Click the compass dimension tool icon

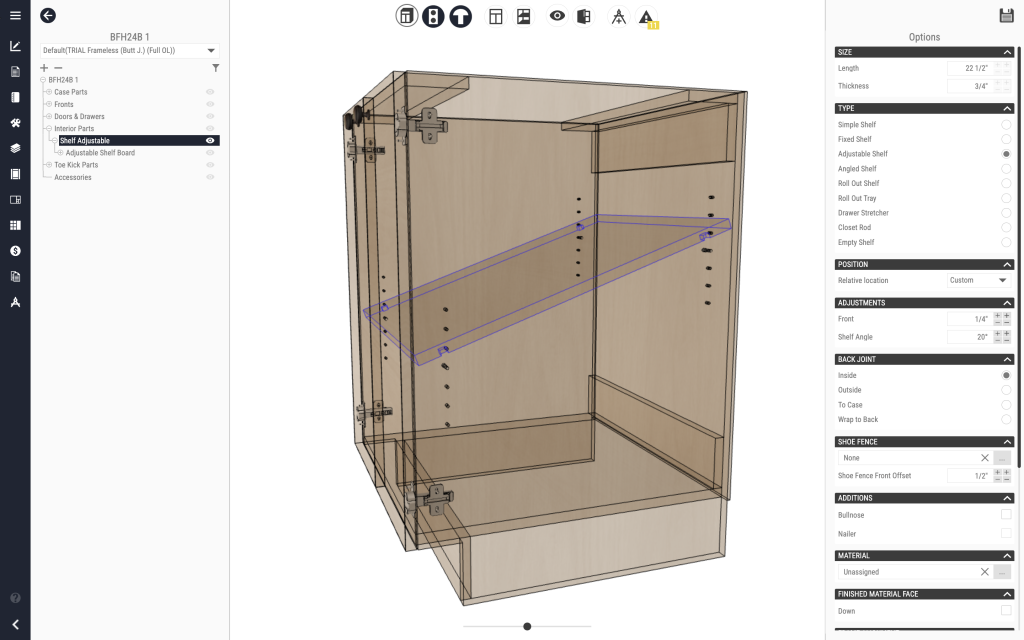pos(619,17)
